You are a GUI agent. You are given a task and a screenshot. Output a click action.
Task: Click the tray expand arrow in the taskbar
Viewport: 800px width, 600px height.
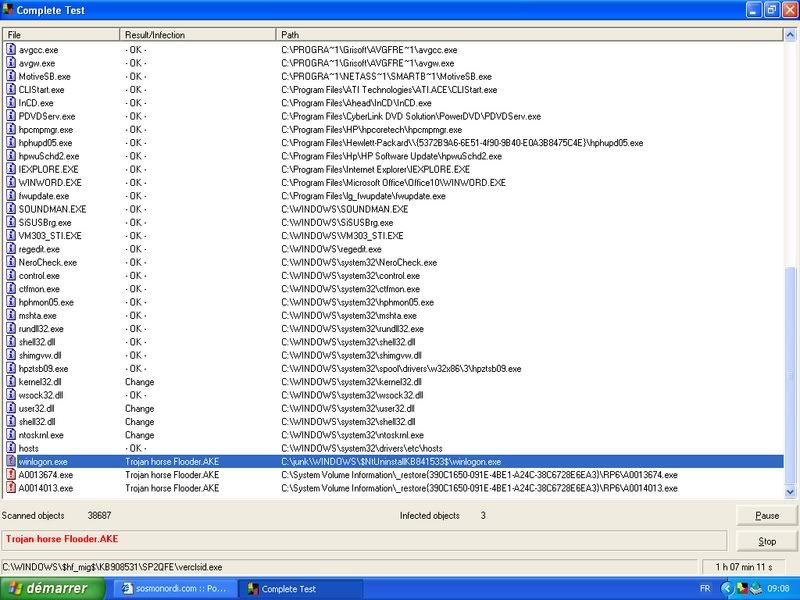(x=727, y=588)
